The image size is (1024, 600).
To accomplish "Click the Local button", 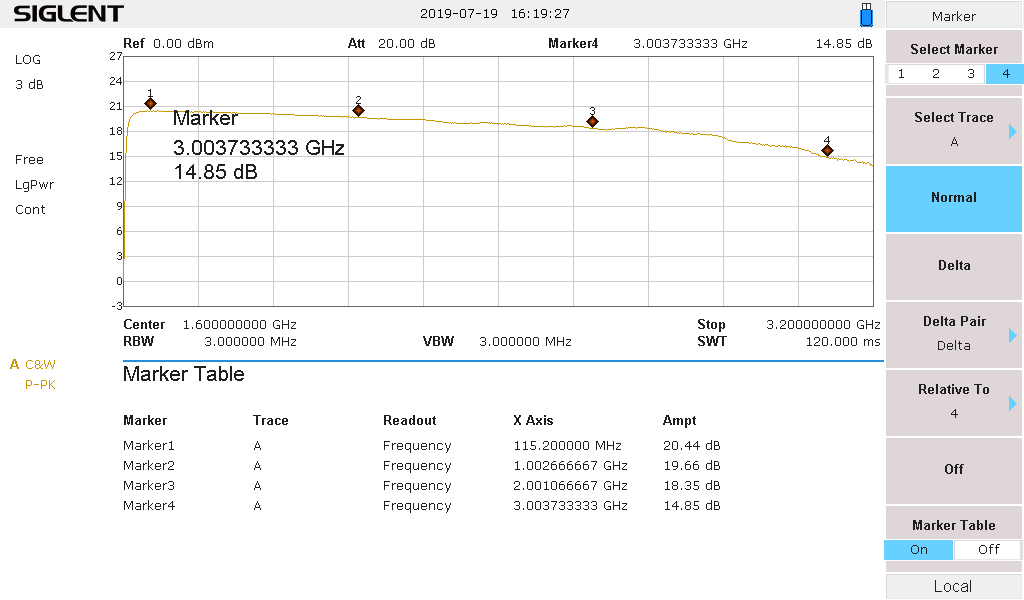I will click(953, 586).
